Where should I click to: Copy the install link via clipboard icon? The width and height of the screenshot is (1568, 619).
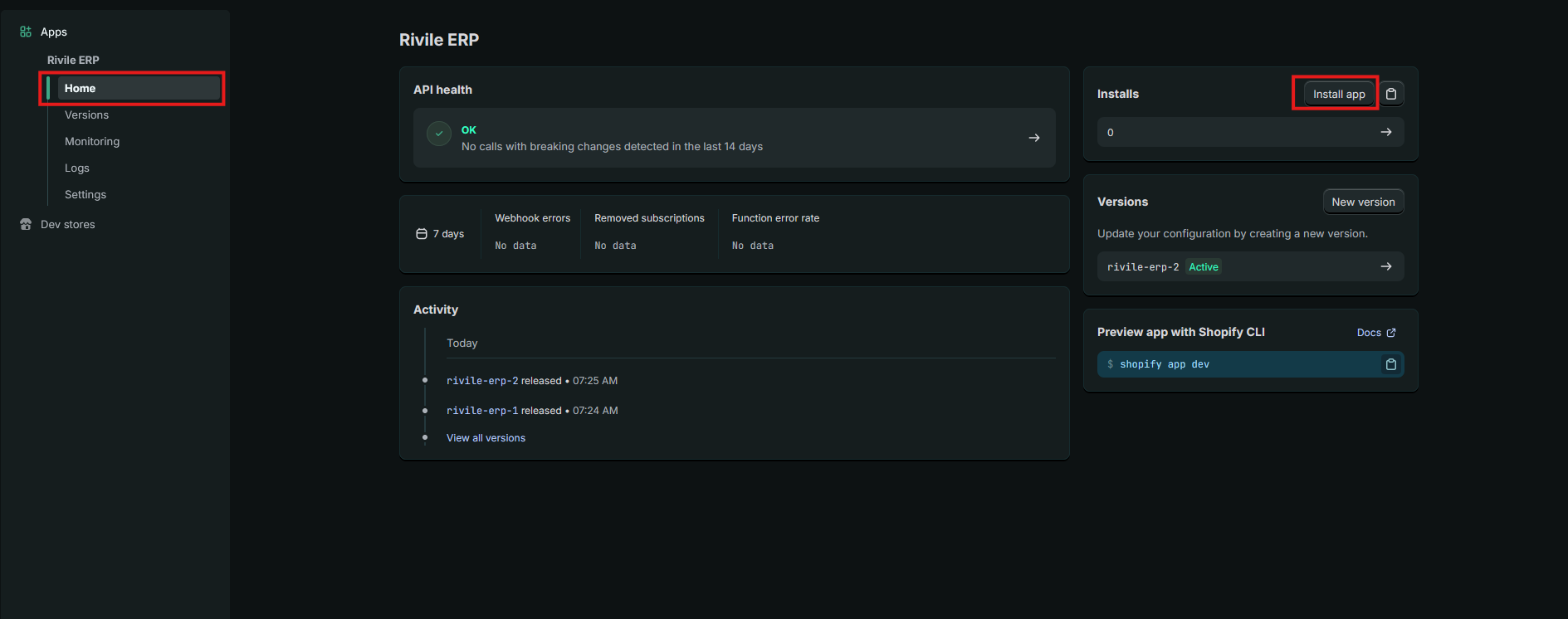tap(1391, 94)
